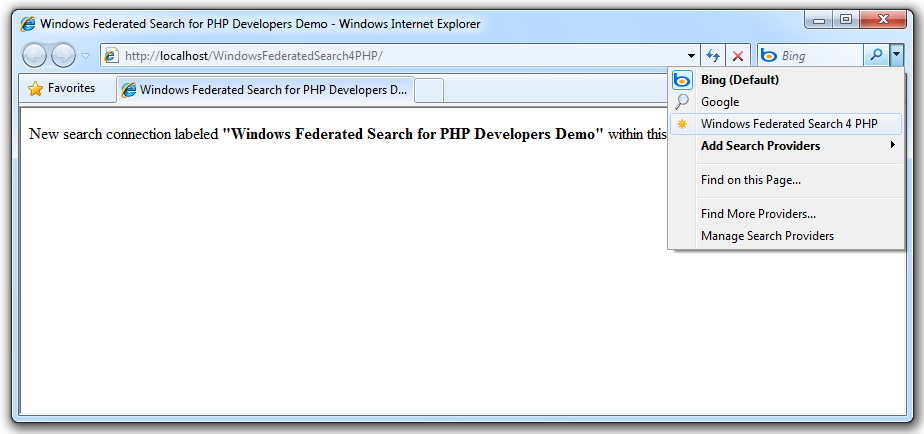The height and width of the screenshot is (434, 924).
Task: Toggle the search providers dropdown arrow
Action: pos(896,55)
